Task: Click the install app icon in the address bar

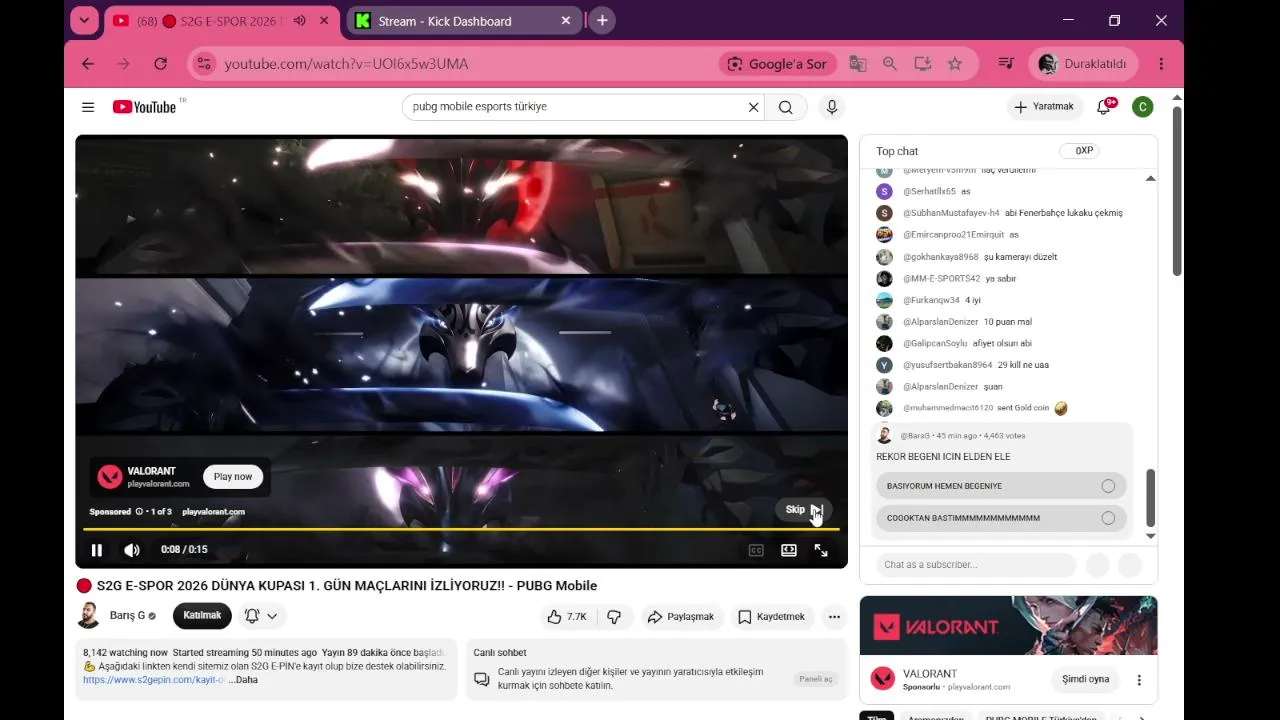Action: coord(923,64)
